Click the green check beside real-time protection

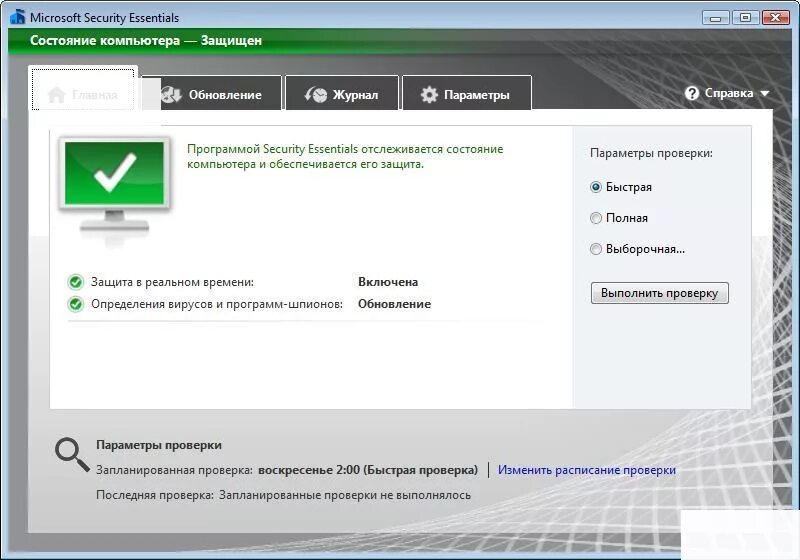click(x=76, y=282)
